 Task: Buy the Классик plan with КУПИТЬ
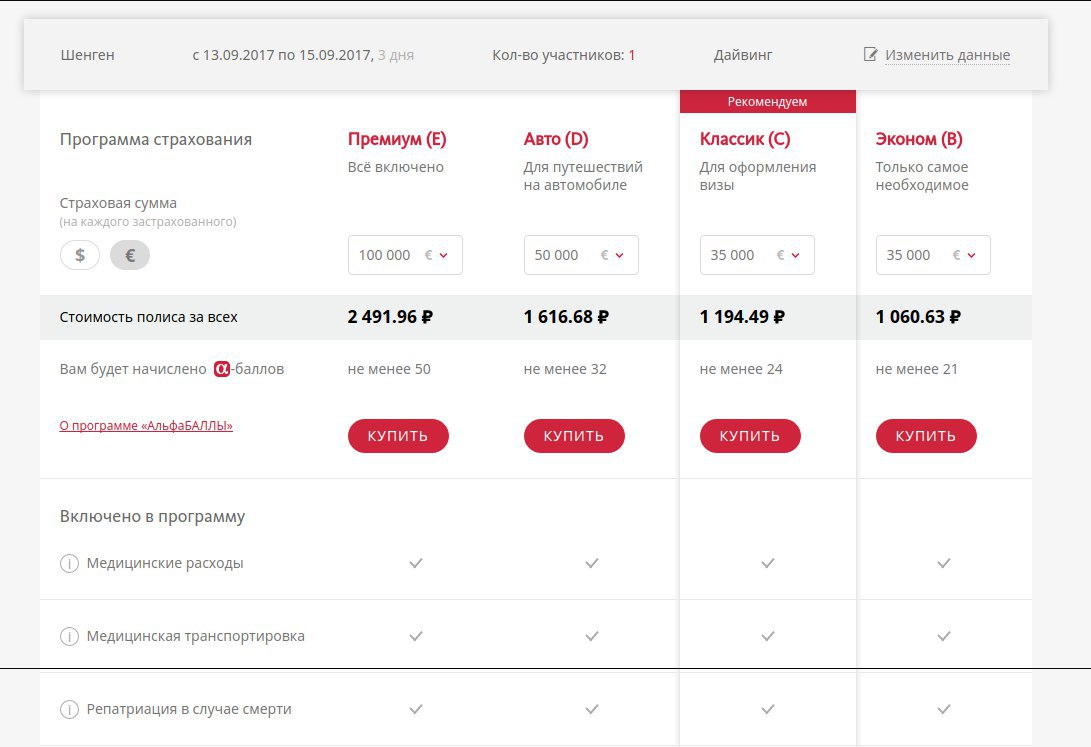750,436
